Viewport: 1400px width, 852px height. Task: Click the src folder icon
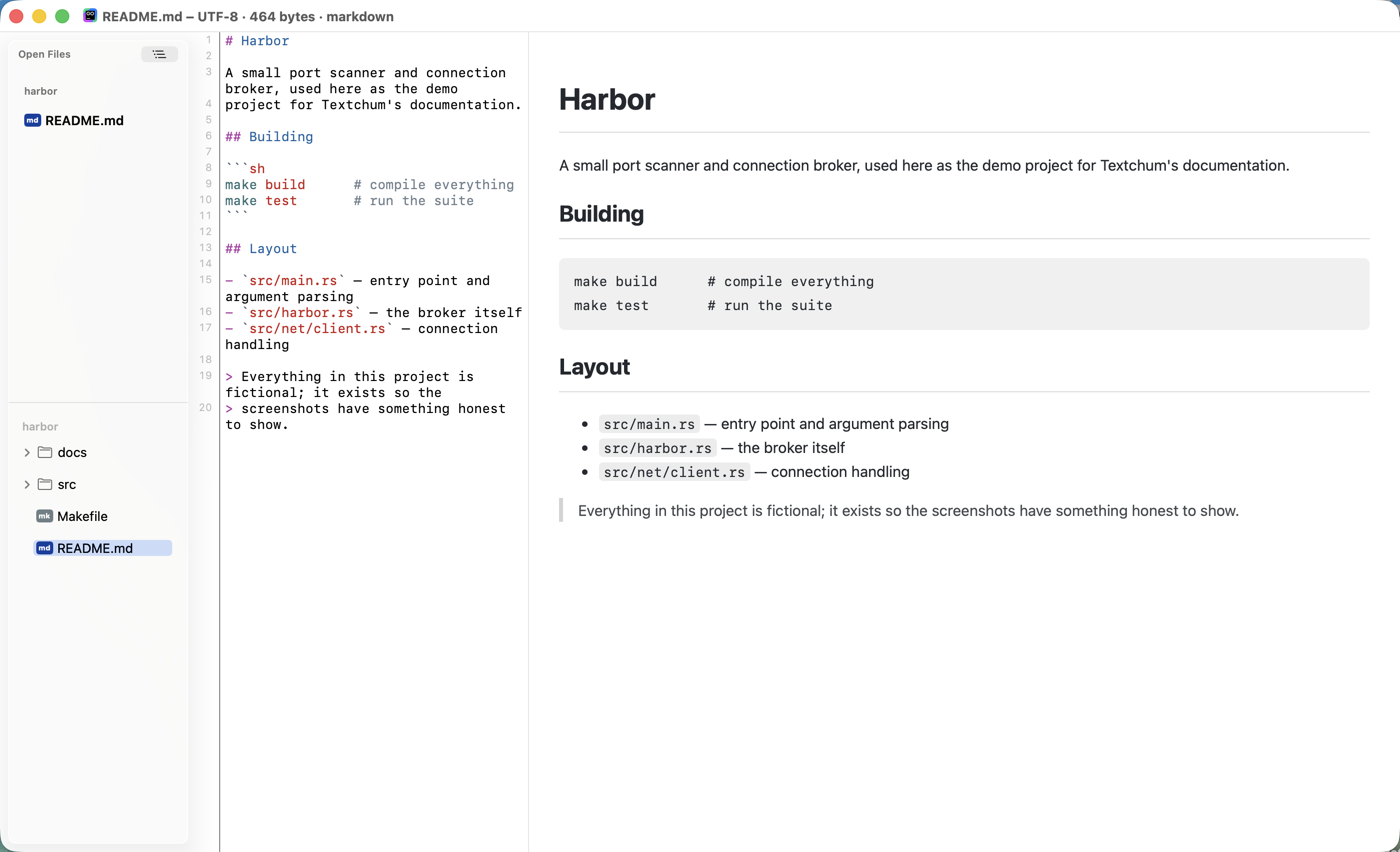(45, 484)
